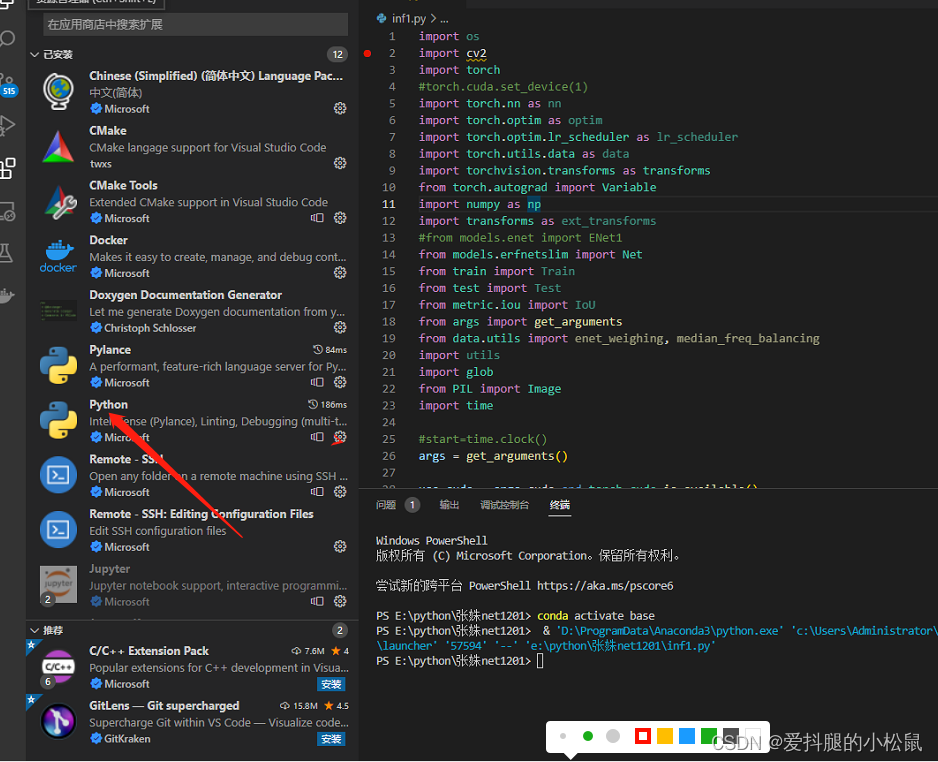Open gear menu for CMake extension
The width and height of the screenshot is (938, 762).
click(x=340, y=163)
